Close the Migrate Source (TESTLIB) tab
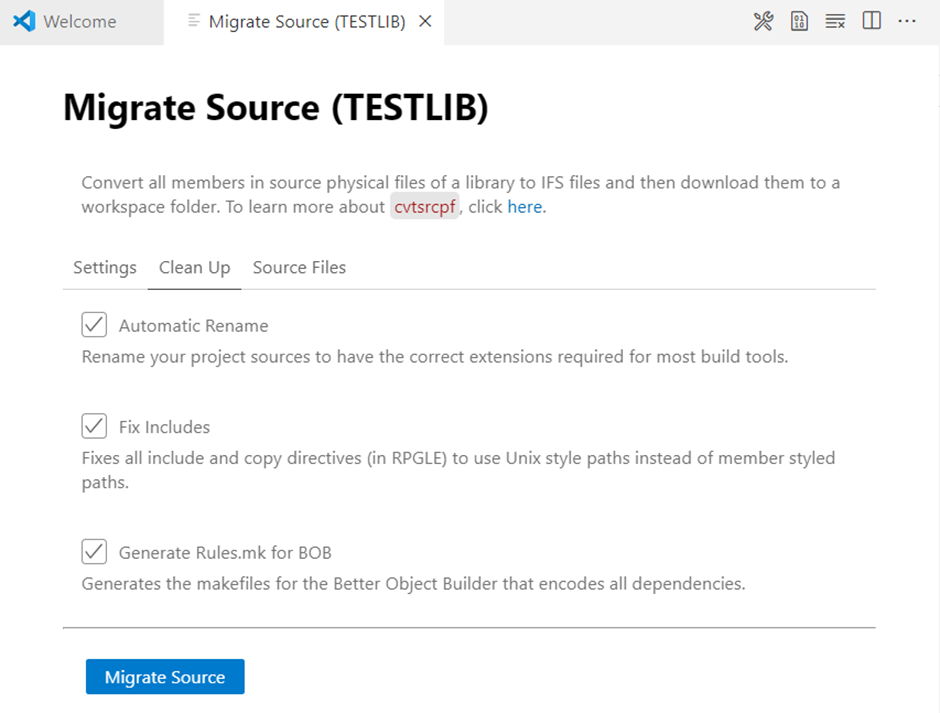The width and height of the screenshot is (940, 713). point(425,22)
